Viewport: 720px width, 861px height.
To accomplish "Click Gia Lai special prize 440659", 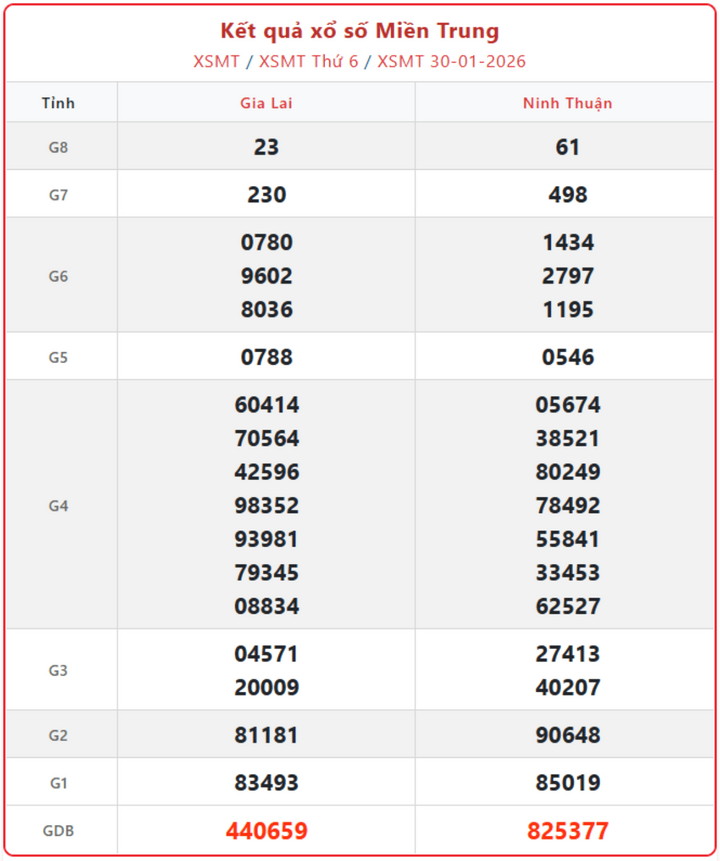I will click(266, 831).
